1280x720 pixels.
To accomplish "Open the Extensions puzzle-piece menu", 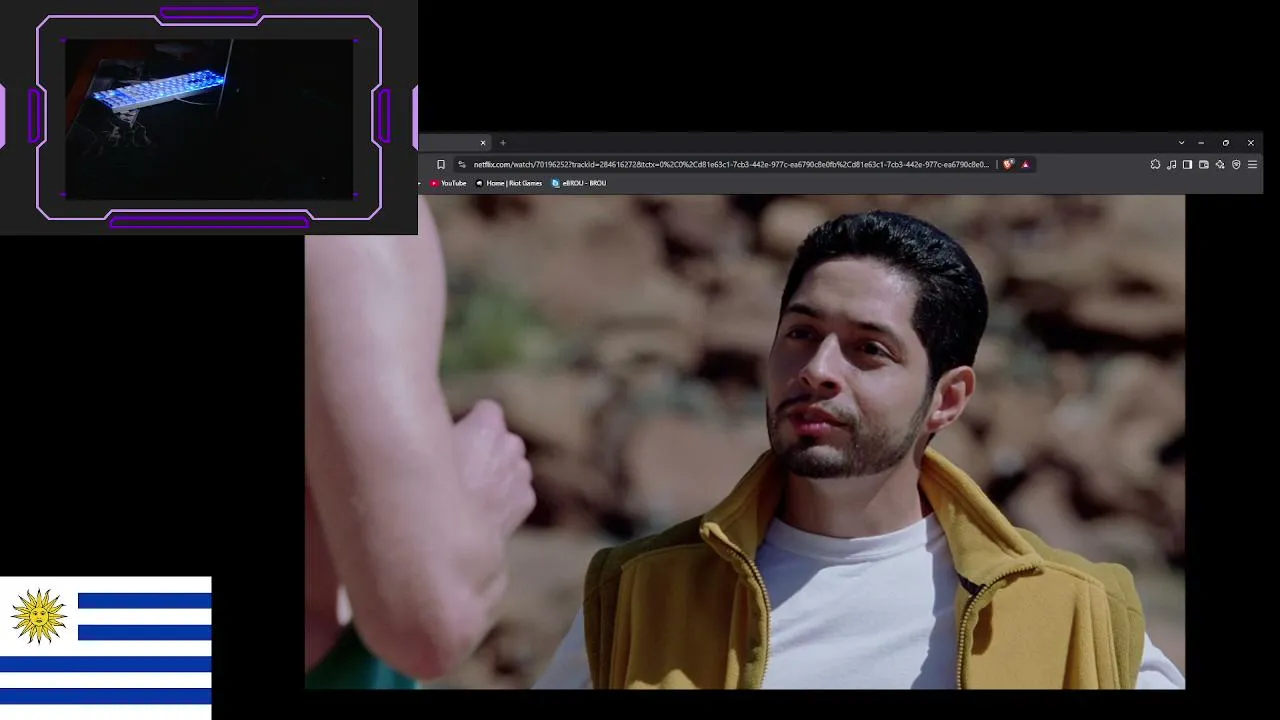I will 1155,164.
